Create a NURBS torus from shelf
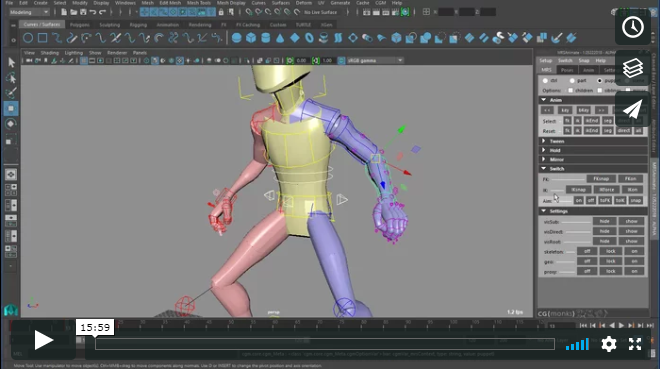The width and height of the screenshot is (660, 369). (x=309, y=38)
